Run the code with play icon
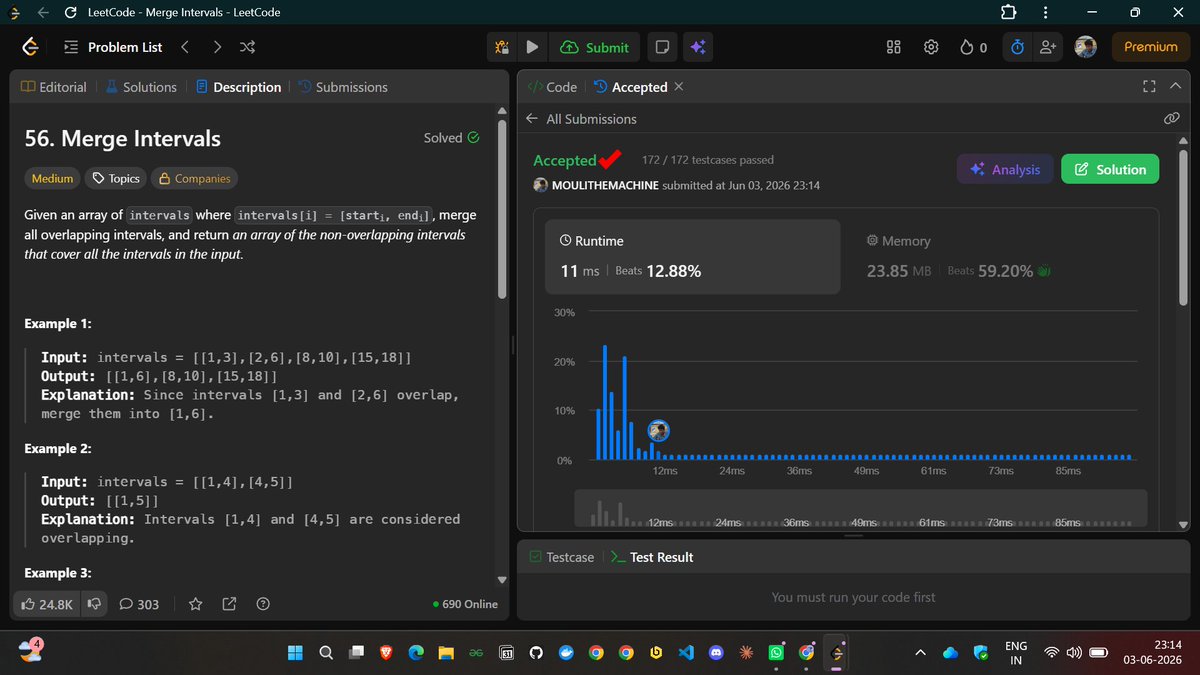The height and width of the screenshot is (675, 1200). click(532, 47)
